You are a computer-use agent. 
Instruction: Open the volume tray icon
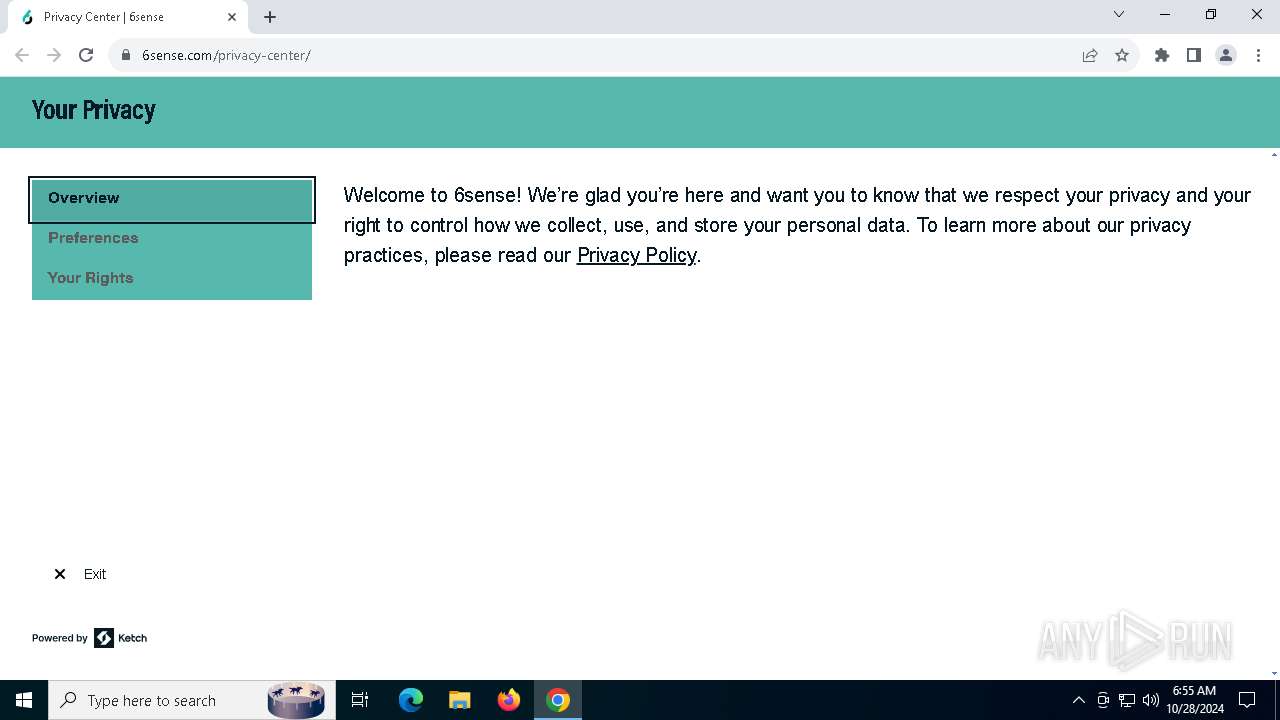coord(1151,700)
